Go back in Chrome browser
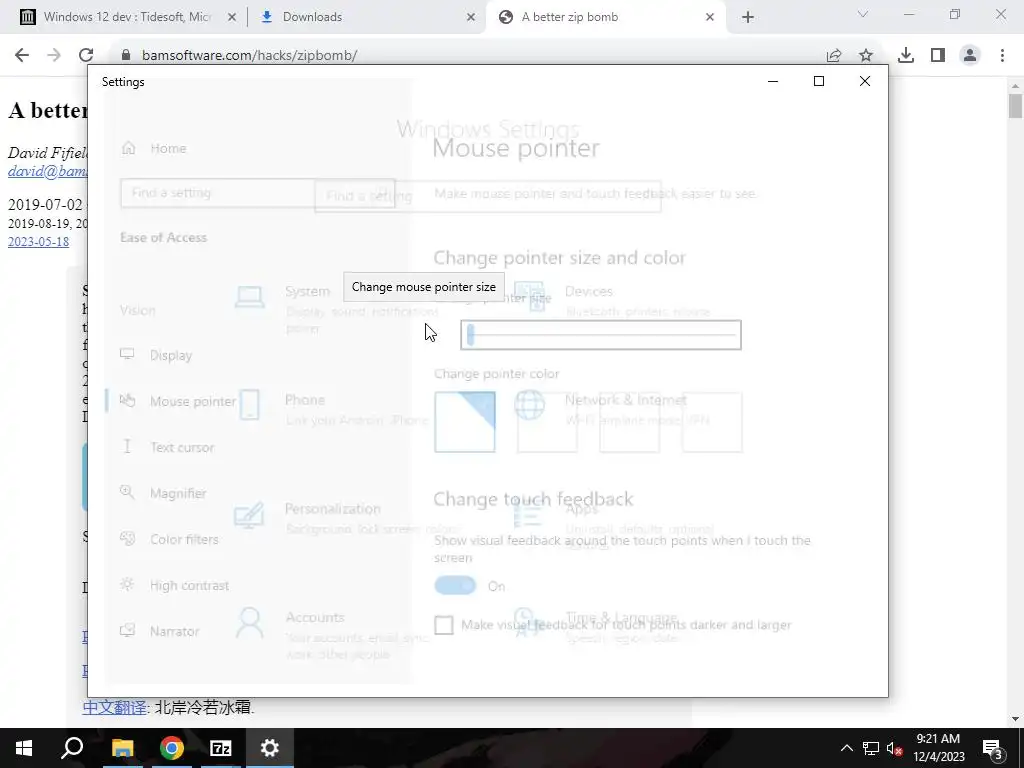The width and height of the screenshot is (1024, 768). pyautogui.click(x=22, y=55)
